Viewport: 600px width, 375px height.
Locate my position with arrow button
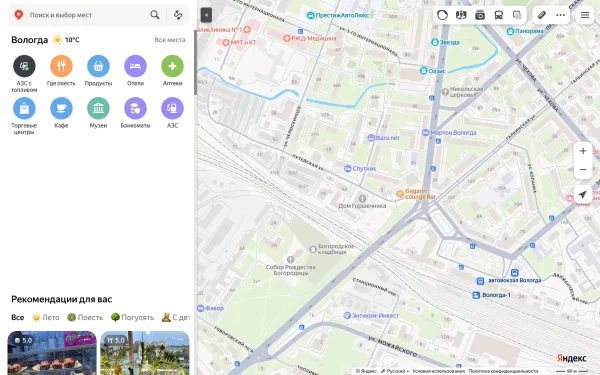[x=582, y=194]
